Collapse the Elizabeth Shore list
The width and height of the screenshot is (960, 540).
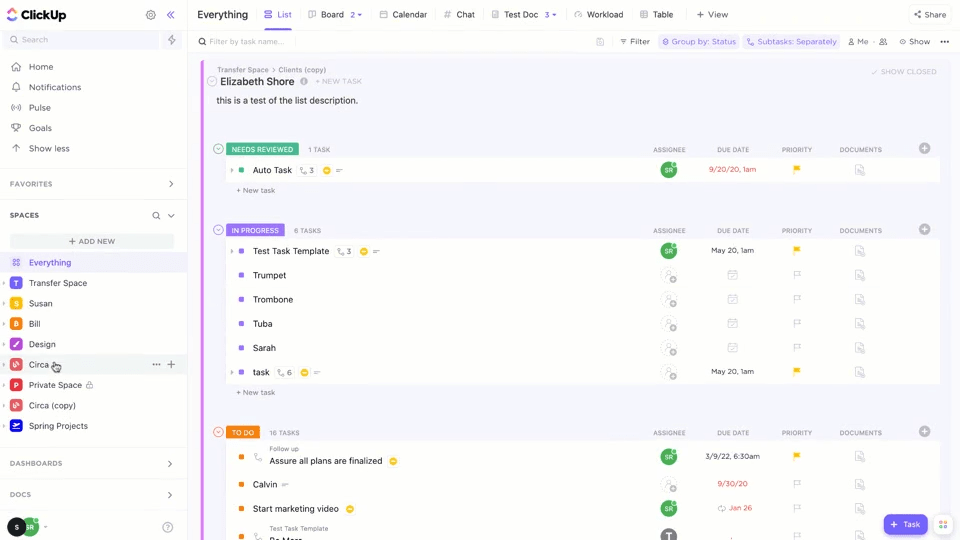212,81
